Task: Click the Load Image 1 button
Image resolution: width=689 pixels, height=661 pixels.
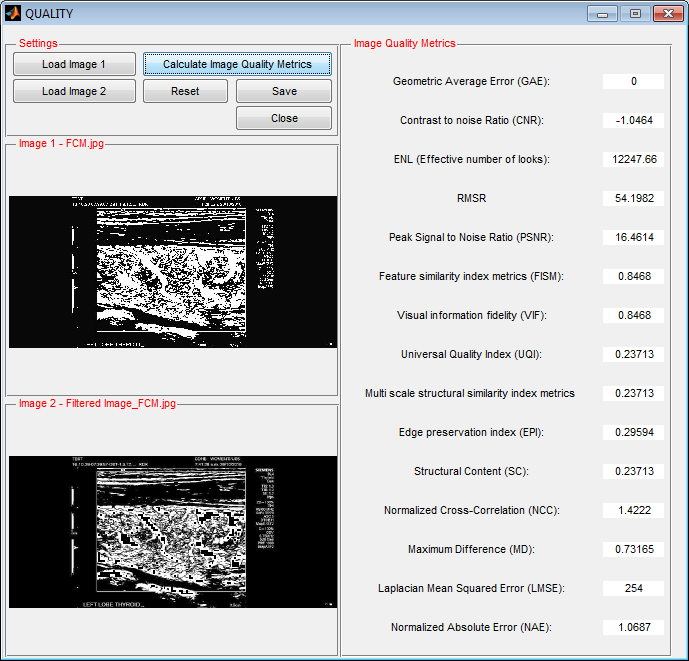Action: [74, 64]
